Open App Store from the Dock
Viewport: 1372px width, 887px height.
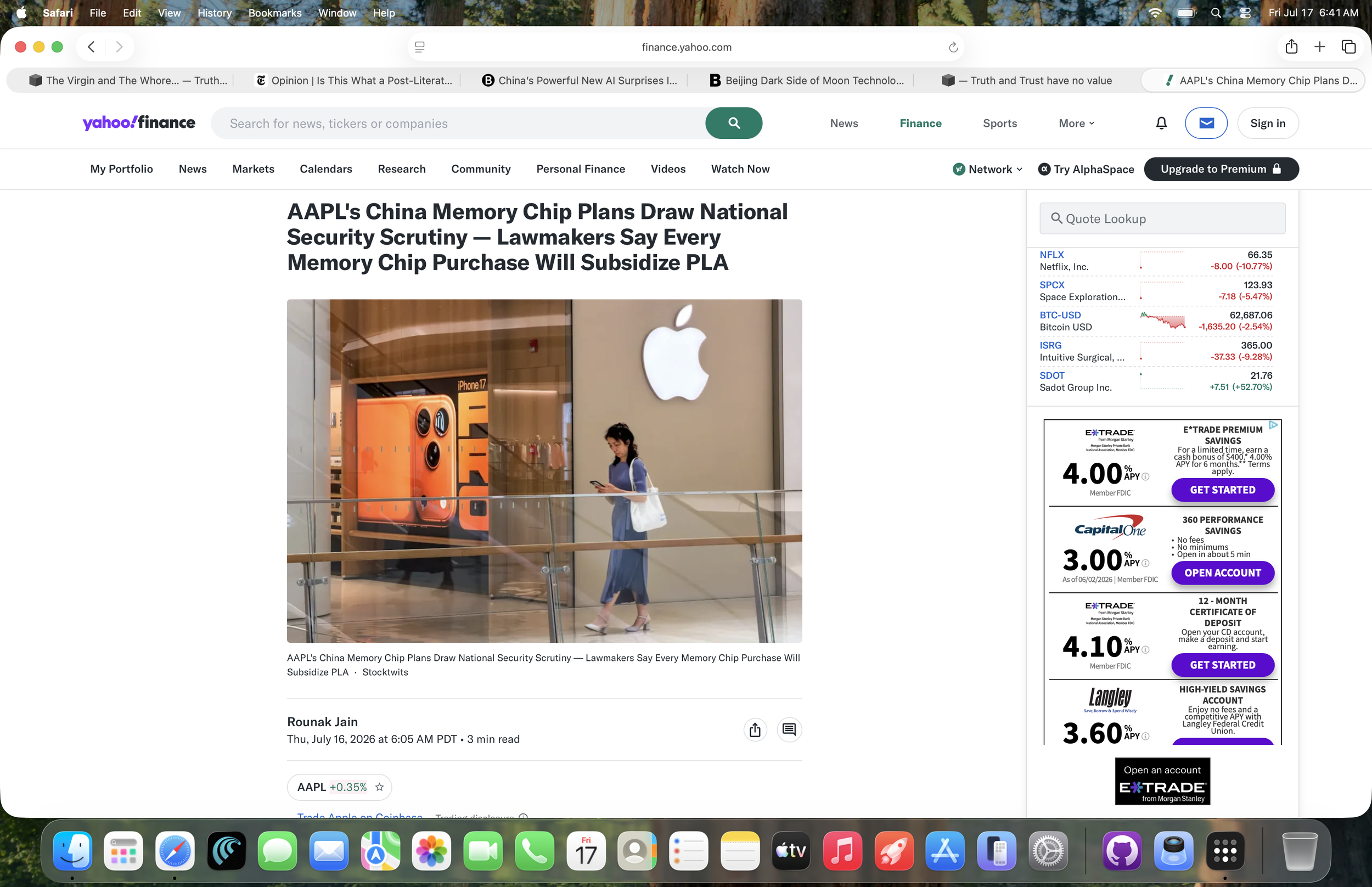945,851
